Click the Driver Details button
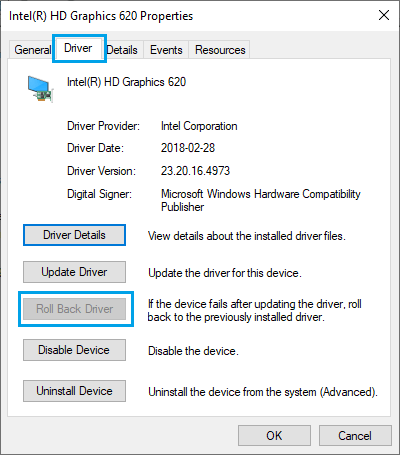The width and height of the screenshot is (400, 455). tap(74, 235)
